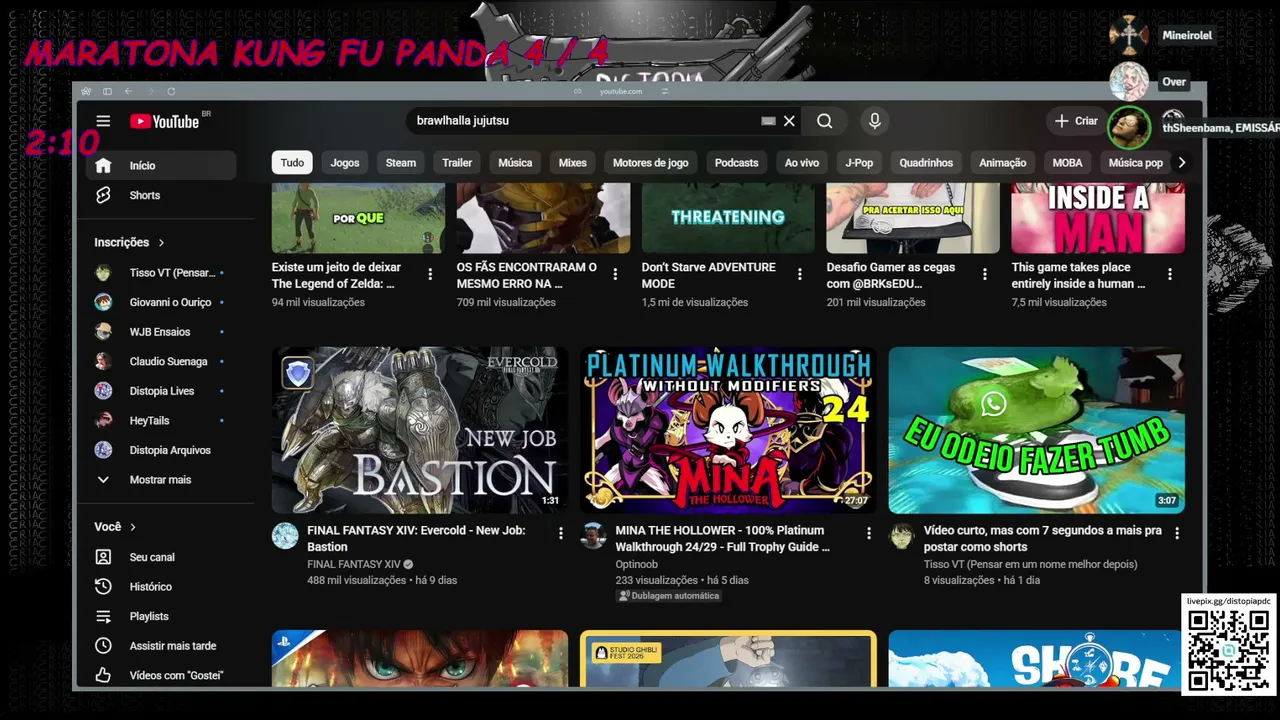Image resolution: width=1280 pixels, height=720 pixels.
Task: Select the Motores de jogo chip
Action: tap(651, 162)
